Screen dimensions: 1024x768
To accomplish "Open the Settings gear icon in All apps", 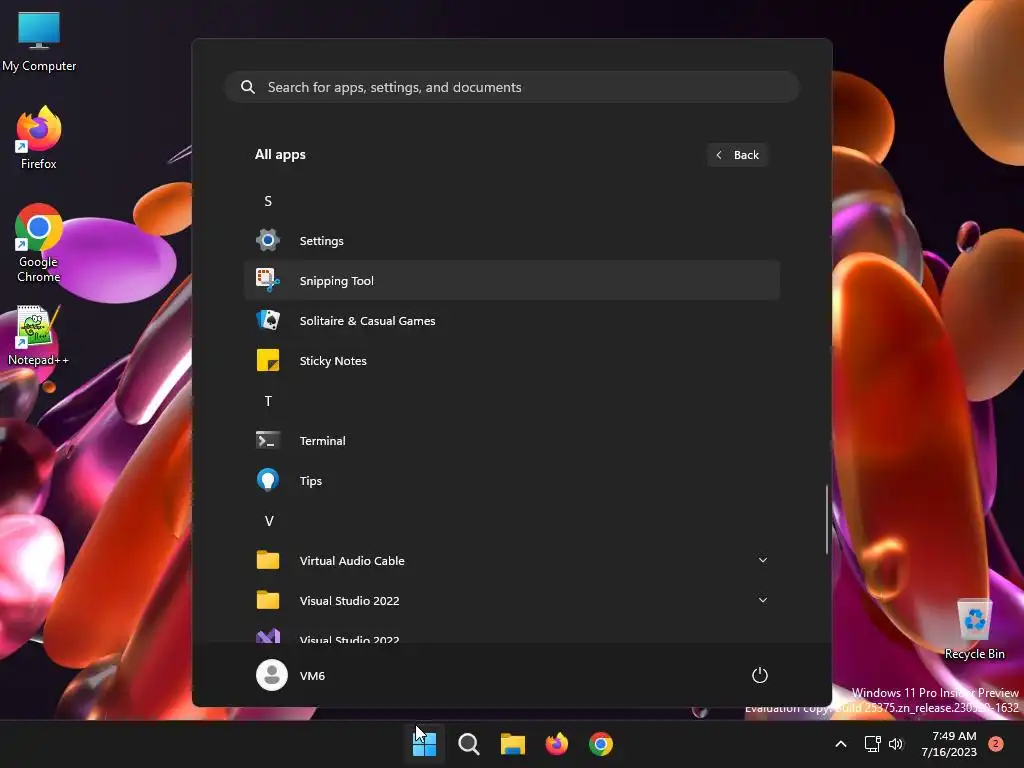I will click(x=268, y=240).
